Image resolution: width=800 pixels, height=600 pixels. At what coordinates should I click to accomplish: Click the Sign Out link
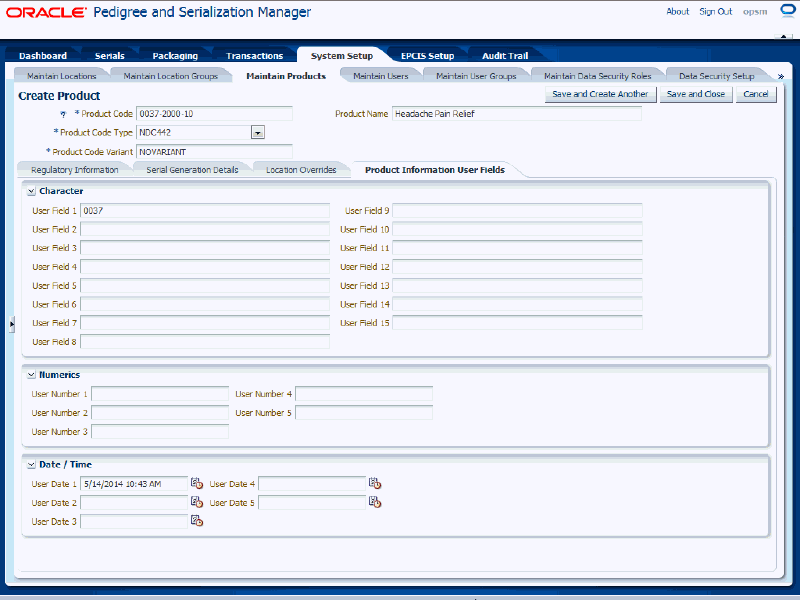coord(715,11)
